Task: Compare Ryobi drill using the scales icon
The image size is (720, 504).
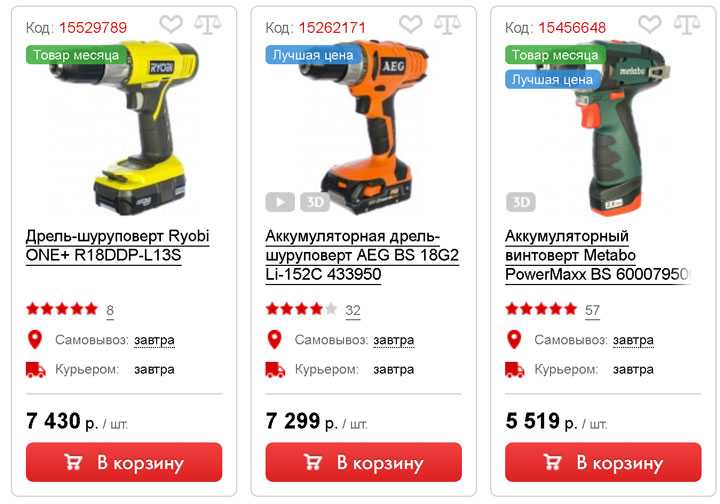Action: 208,24
